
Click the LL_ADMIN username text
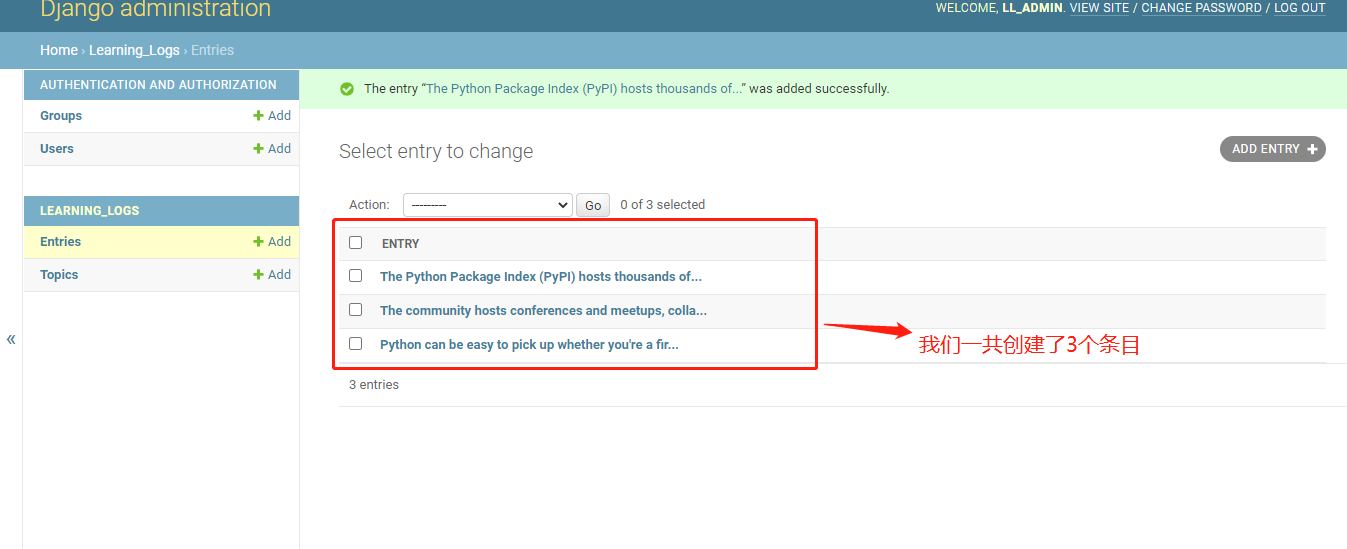(x=1032, y=8)
